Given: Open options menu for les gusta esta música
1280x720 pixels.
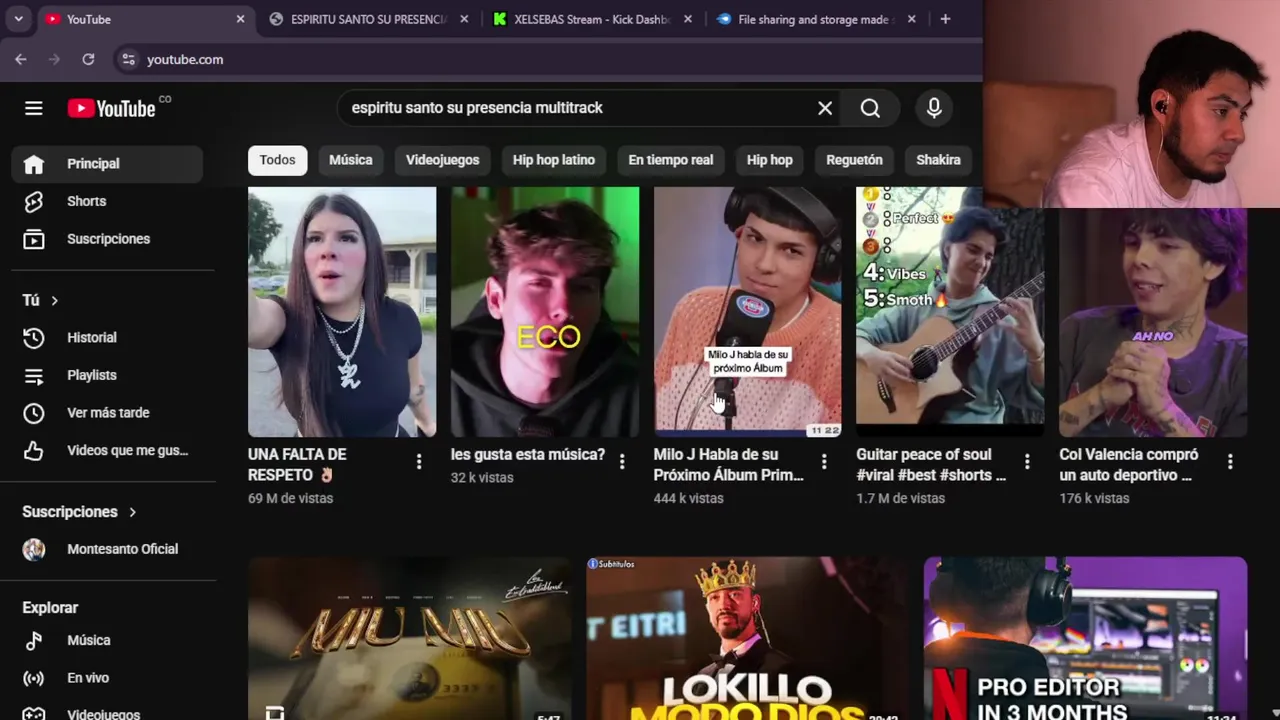Looking at the screenshot, I should coord(622,461).
